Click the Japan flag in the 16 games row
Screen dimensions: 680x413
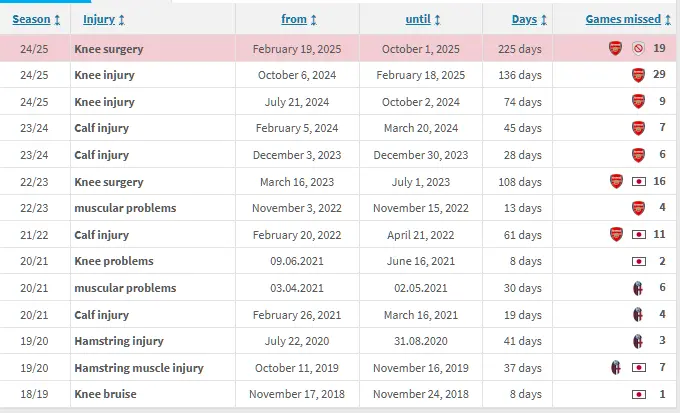pyautogui.click(x=639, y=182)
